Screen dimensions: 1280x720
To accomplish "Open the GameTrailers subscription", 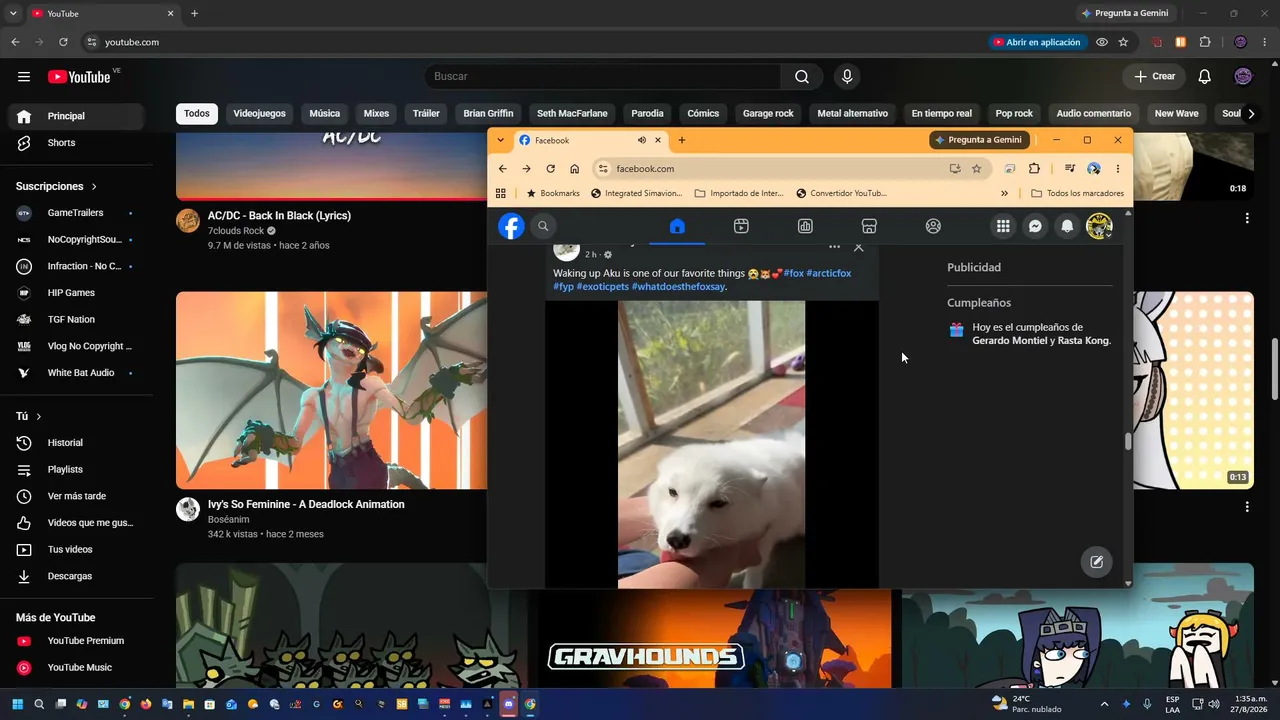I will click(76, 213).
